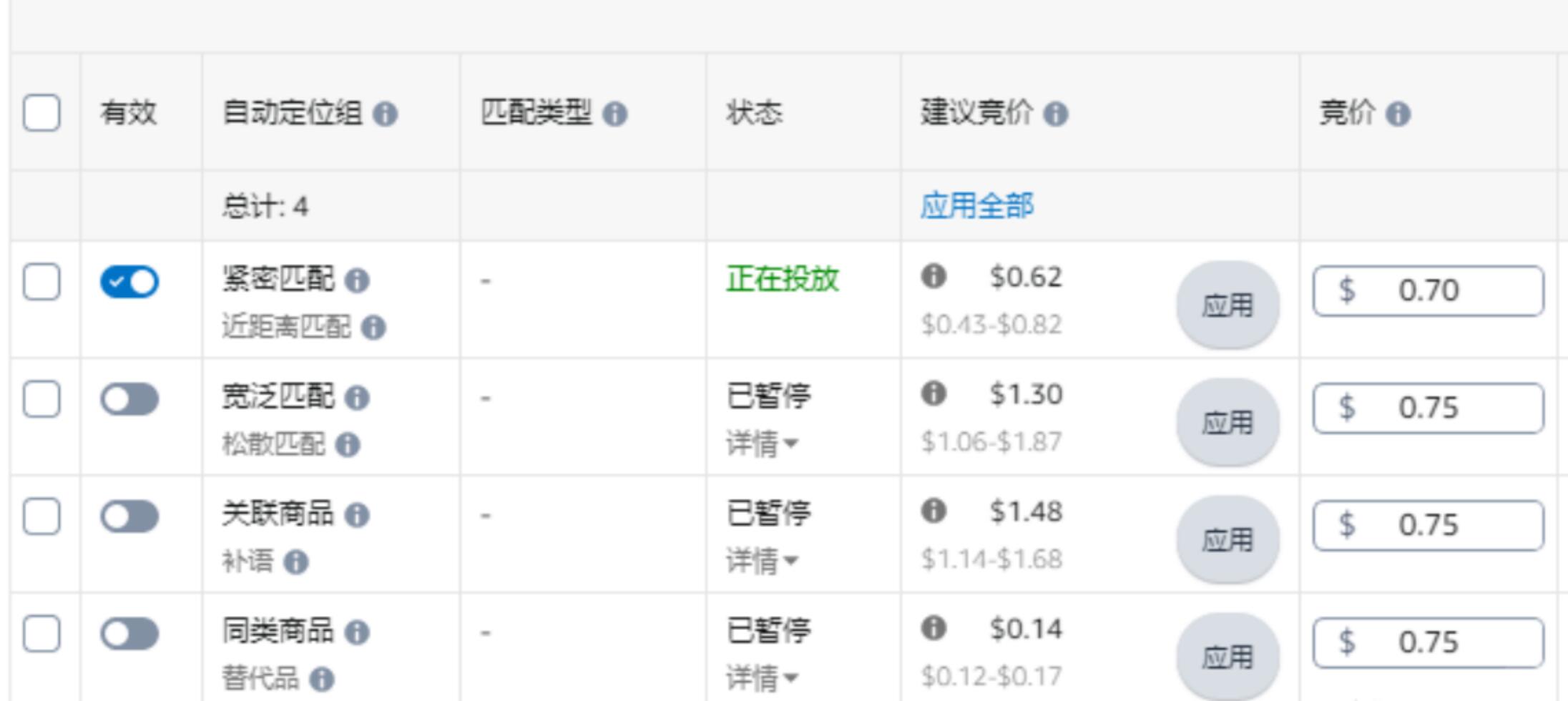Click info icon beside 竞价 header

pyautogui.click(x=1398, y=114)
